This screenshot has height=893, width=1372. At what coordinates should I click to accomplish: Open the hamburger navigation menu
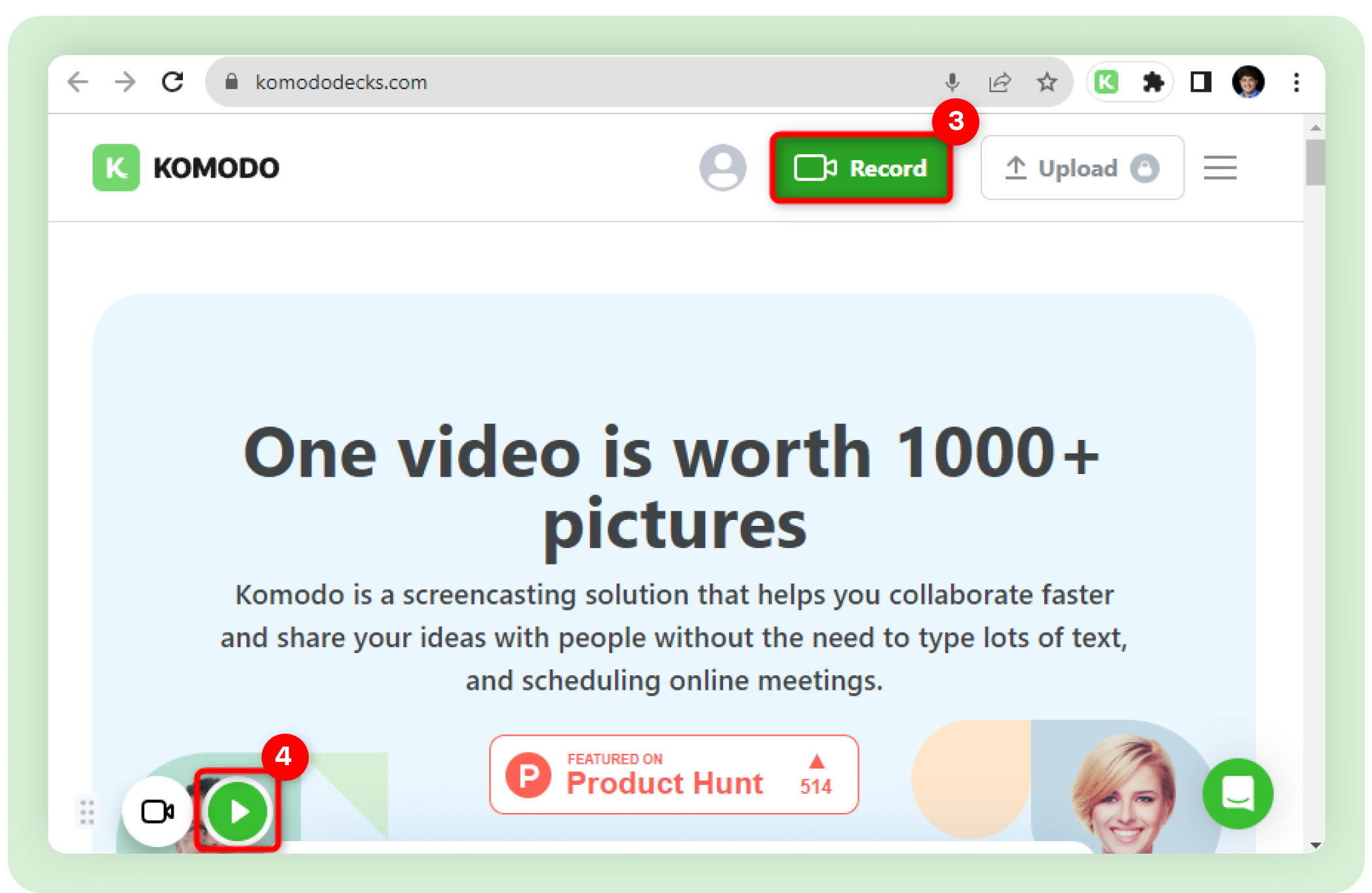click(1220, 168)
